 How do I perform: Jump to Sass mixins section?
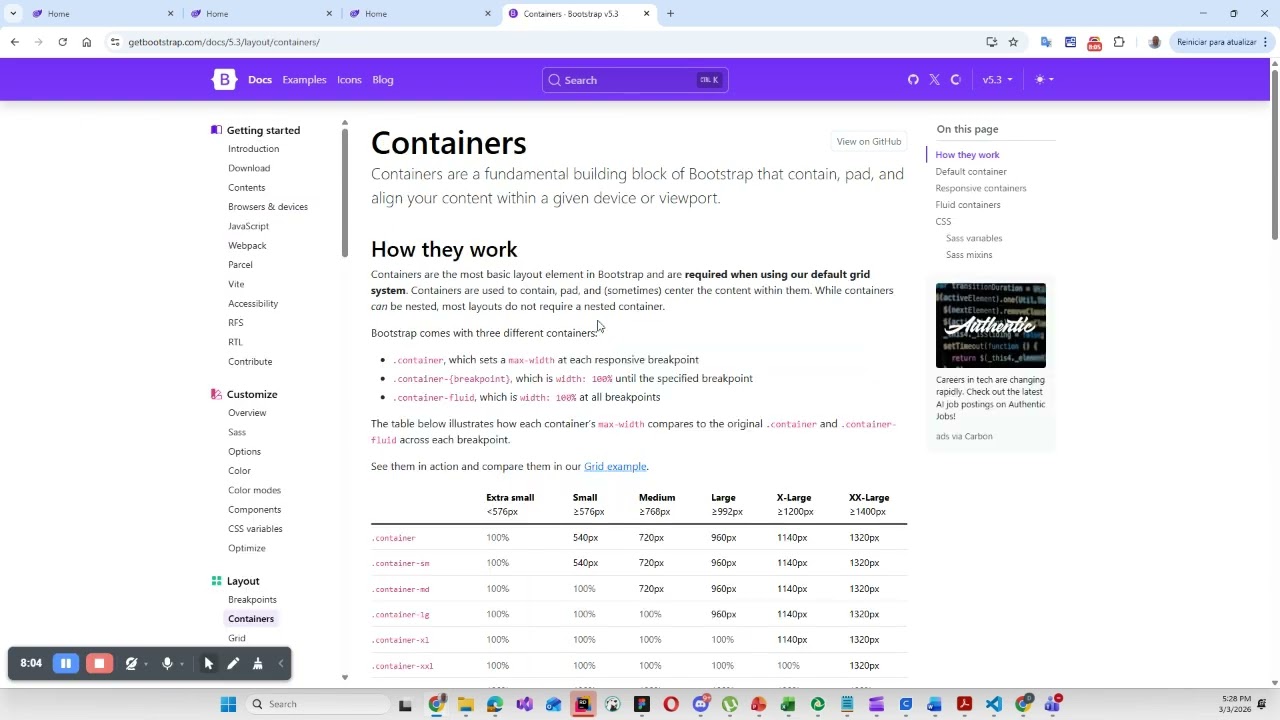pyautogui.click(x=969, y=255)
